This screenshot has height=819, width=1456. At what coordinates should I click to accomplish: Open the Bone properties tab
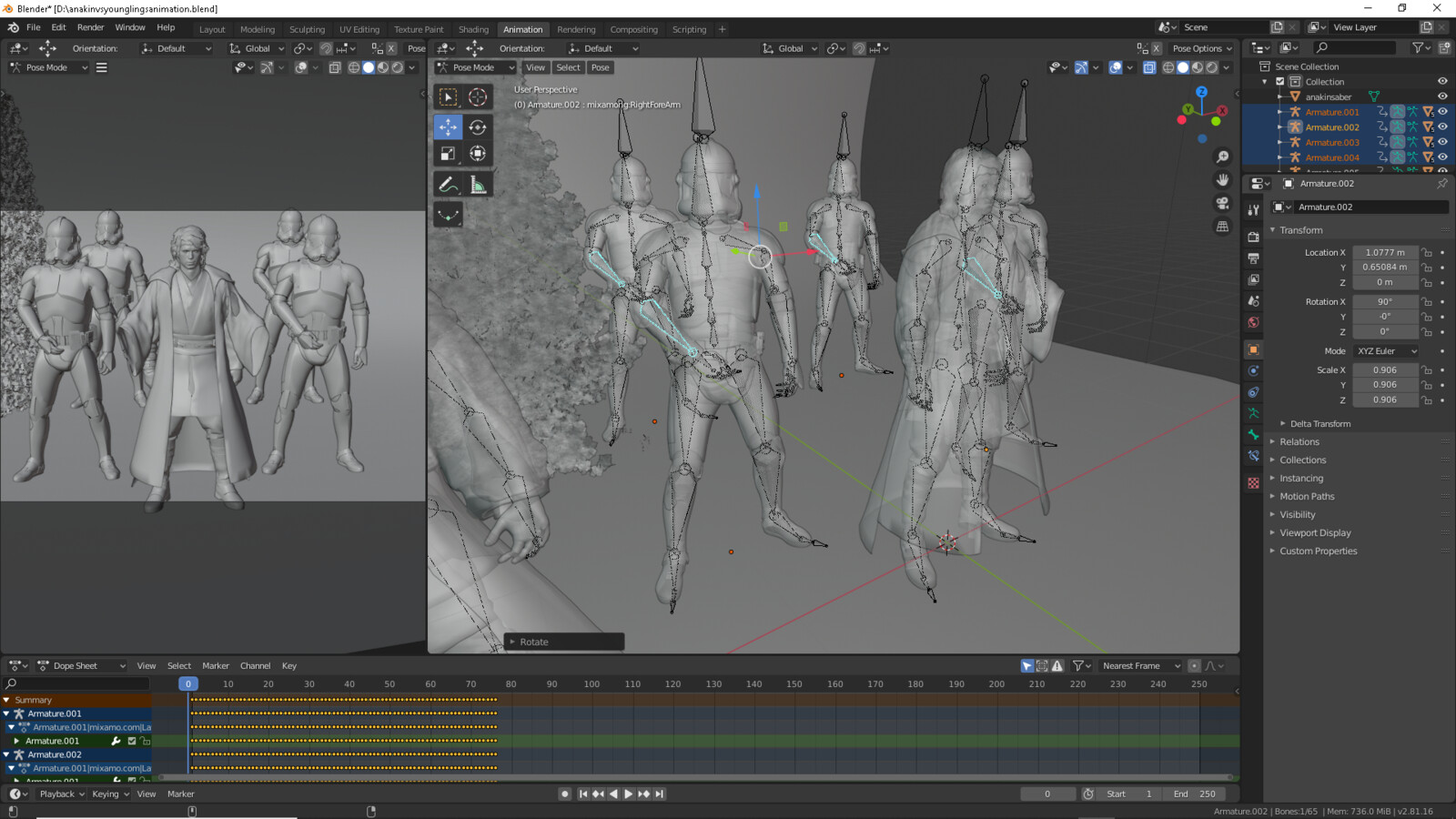click(x=1253, y=435)
